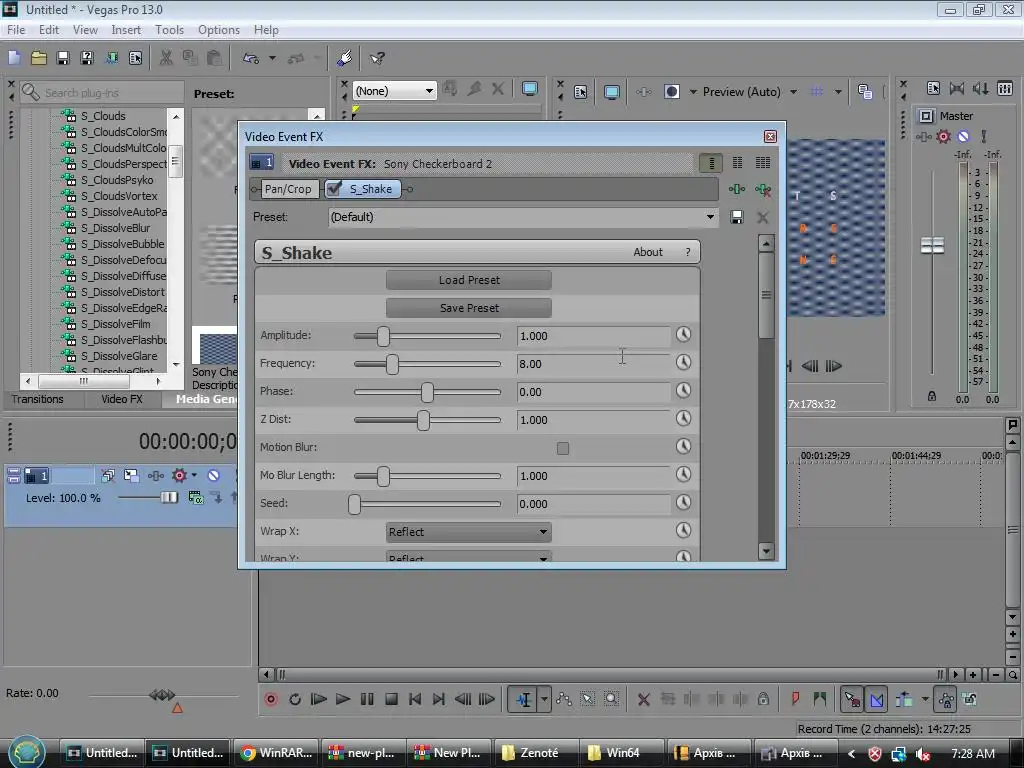Click the S_Shake help question mark
Viewport: 1024px width, 768px height.
688,252
